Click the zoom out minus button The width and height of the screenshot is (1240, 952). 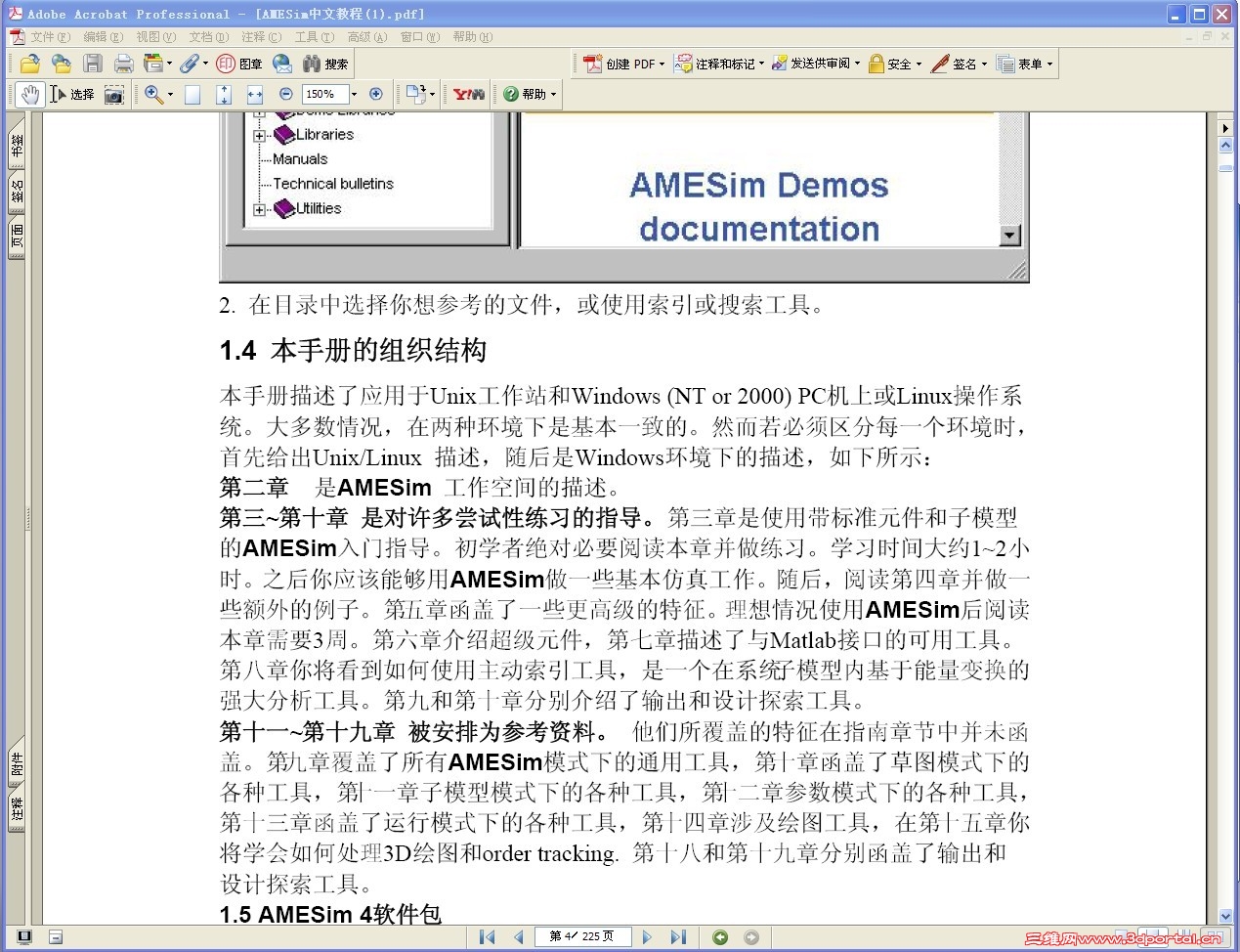click(x=286, y=94)
